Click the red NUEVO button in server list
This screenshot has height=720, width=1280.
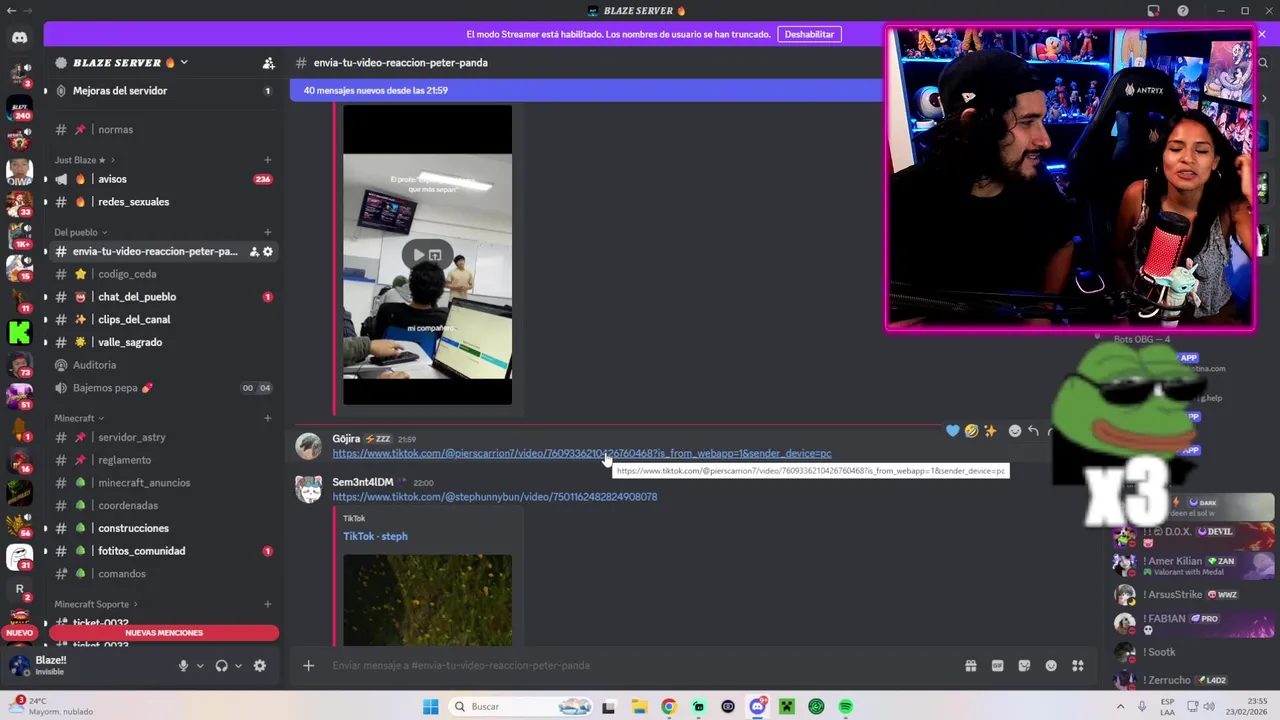point(19,633)
